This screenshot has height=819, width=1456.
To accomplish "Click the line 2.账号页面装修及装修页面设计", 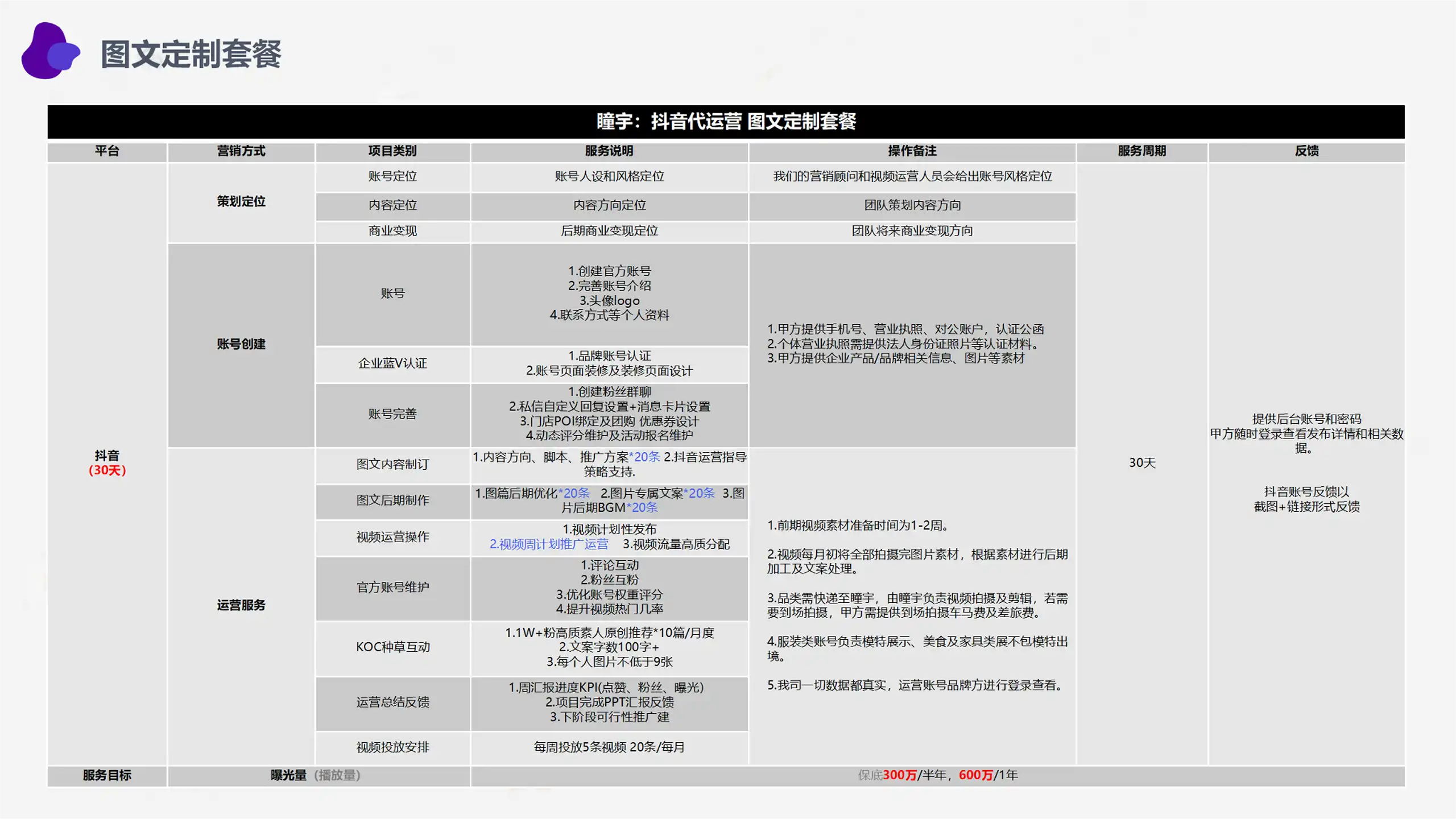I will 609,371.
